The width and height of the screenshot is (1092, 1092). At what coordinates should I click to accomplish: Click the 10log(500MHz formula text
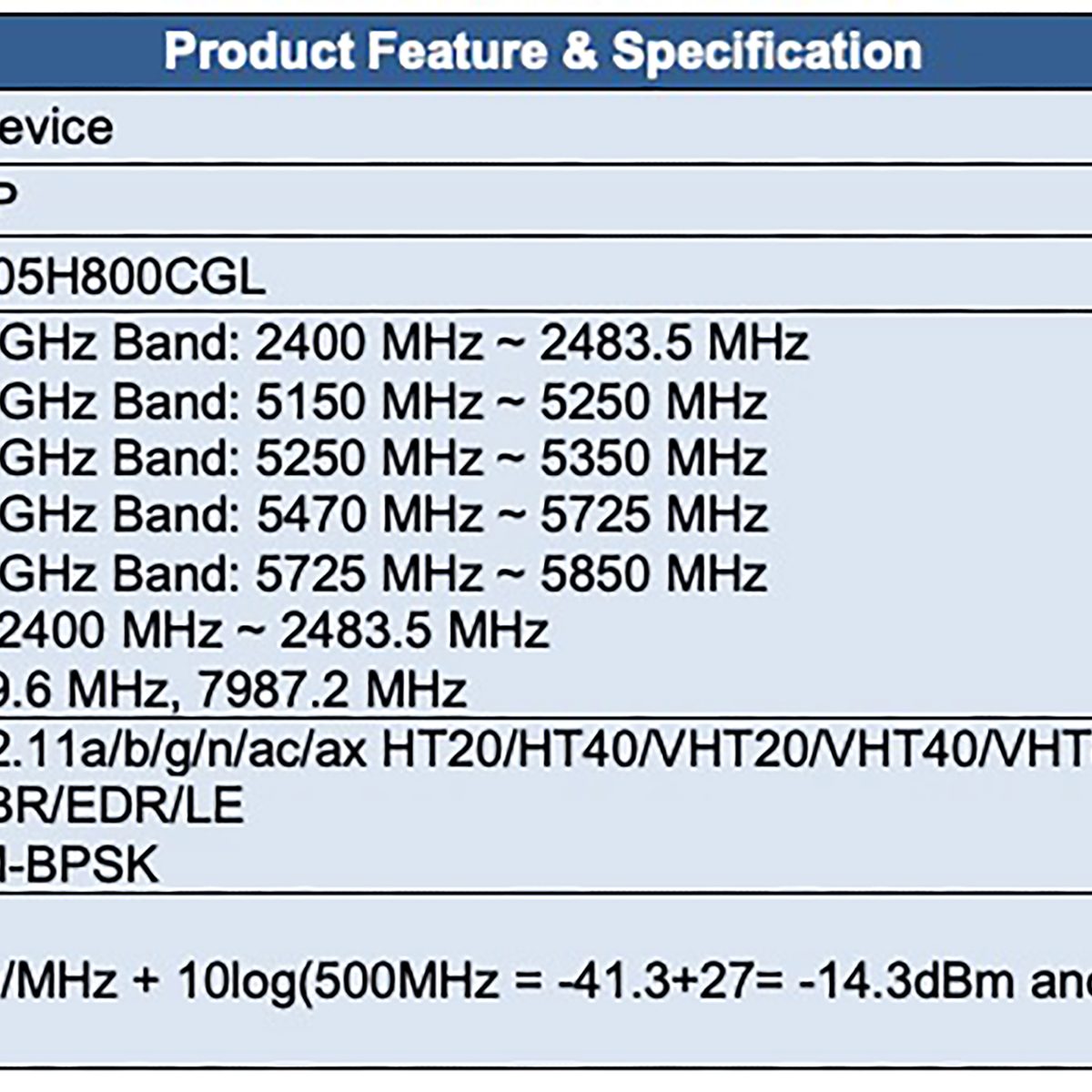pos(338,980)
